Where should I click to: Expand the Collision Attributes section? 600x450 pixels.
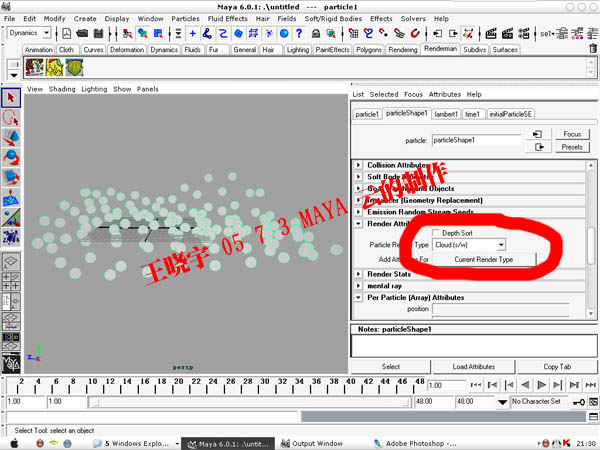[x=358, y=165]
